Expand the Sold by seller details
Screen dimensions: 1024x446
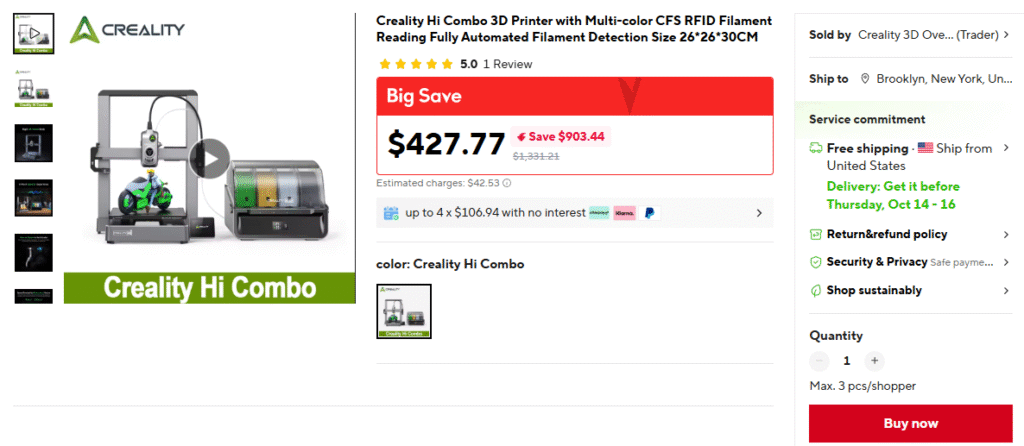pyautogui.click(x=1006, y=35)
